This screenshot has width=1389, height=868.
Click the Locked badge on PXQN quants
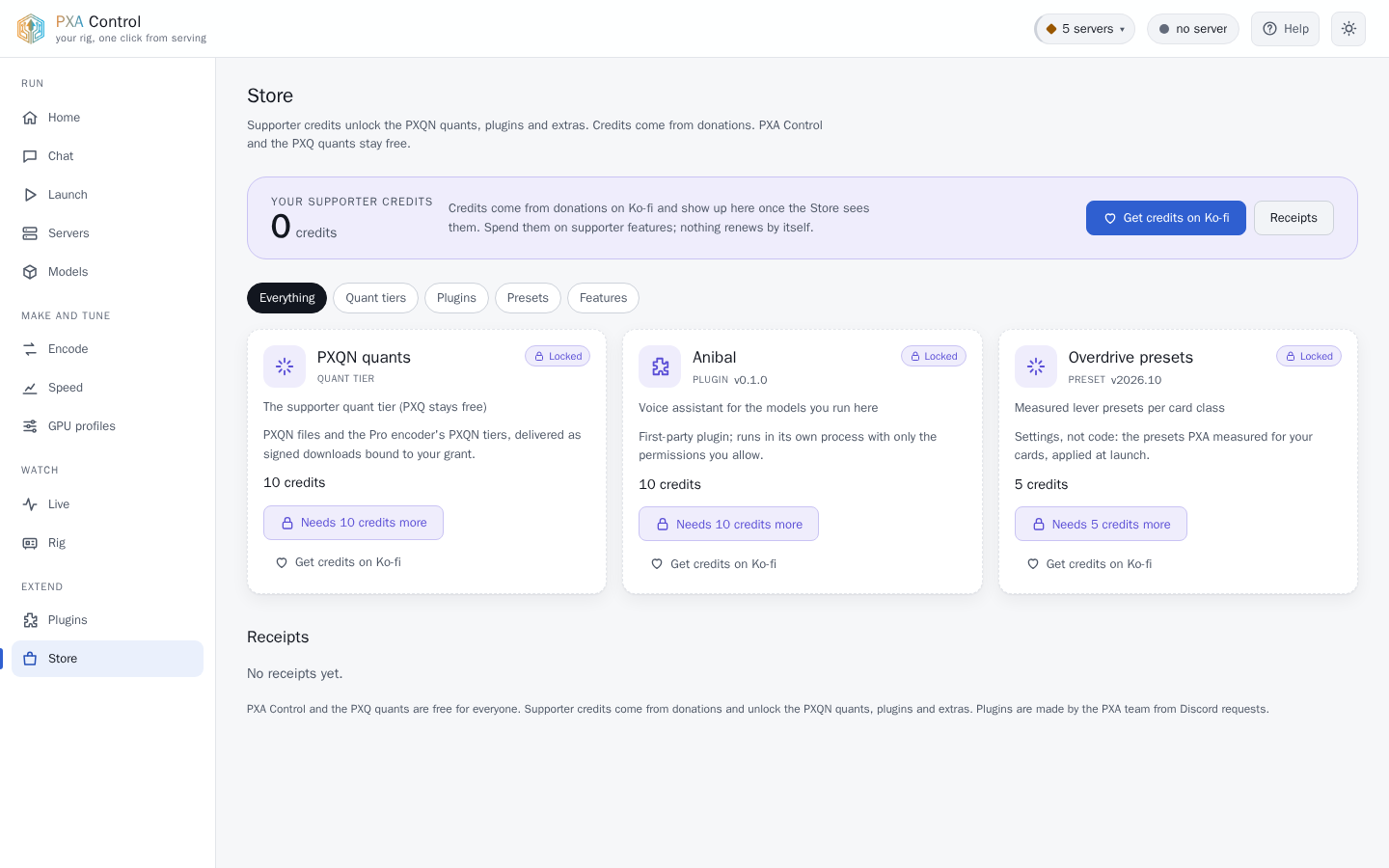coord(558,356)
